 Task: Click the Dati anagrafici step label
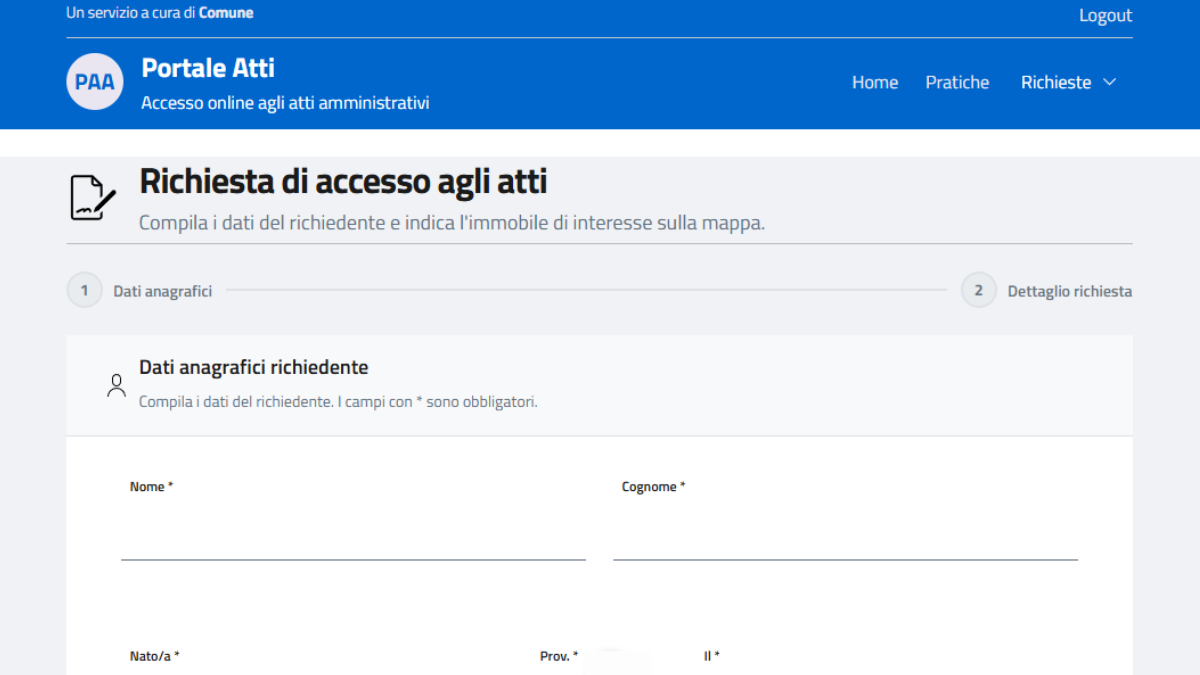[x=163, y=291]
